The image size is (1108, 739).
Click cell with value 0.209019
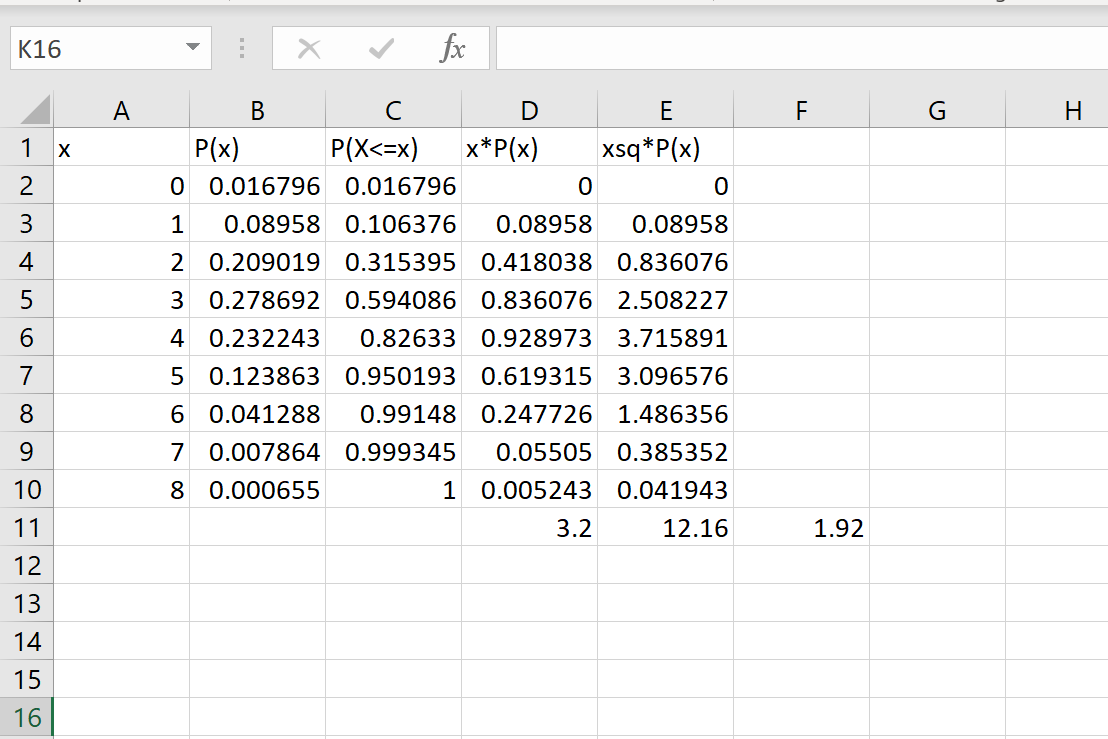[x=257, y=262]
